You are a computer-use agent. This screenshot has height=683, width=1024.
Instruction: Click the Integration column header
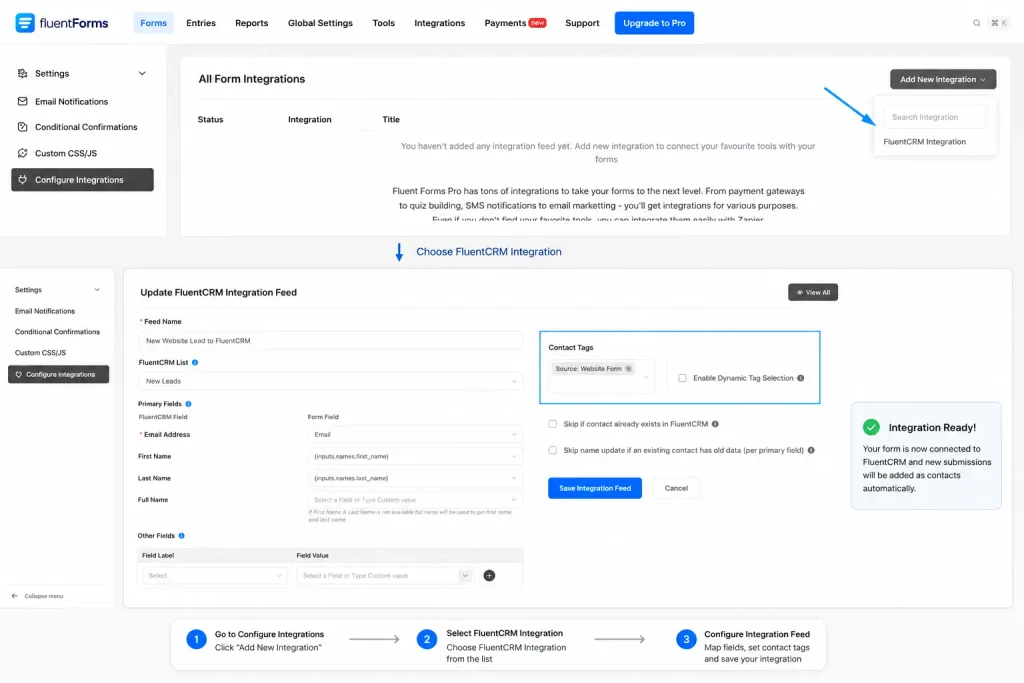(310, 119)
